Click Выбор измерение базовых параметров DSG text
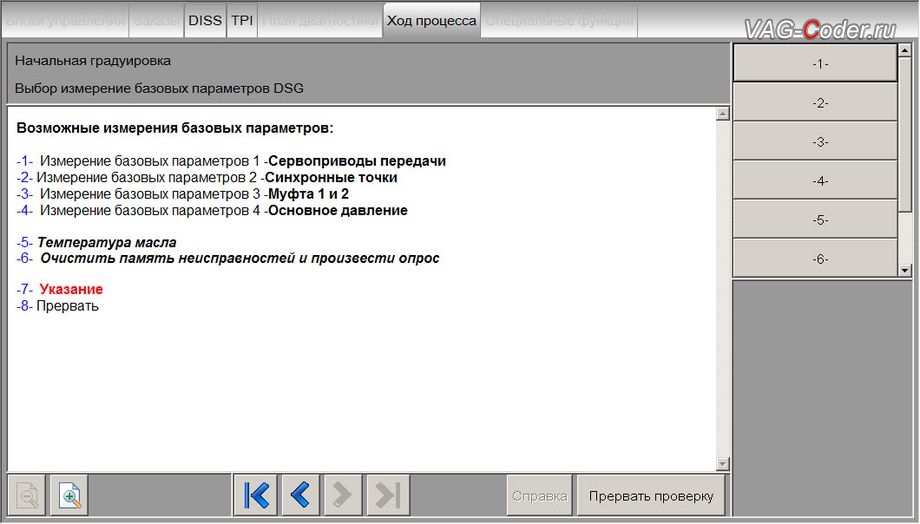Viewport: 920px width, 524px height. point(159,89)
